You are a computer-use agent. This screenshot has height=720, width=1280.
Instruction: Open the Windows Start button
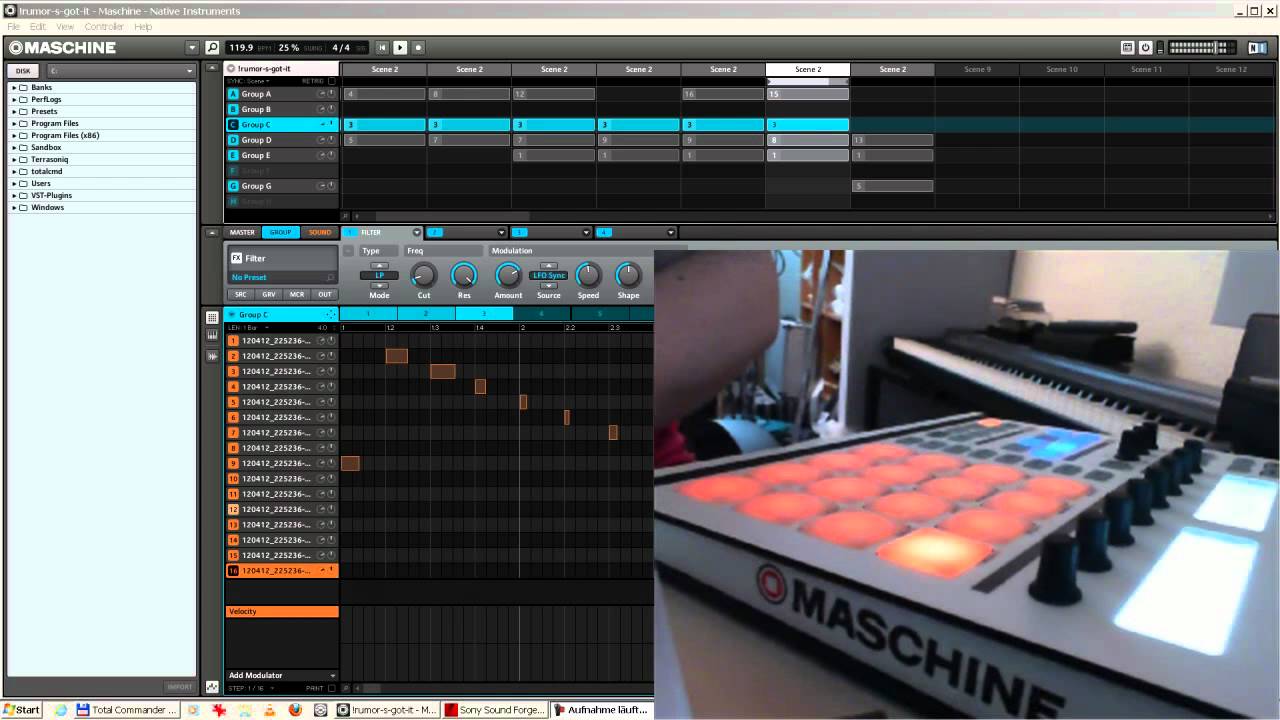click(x=22, y=710)
